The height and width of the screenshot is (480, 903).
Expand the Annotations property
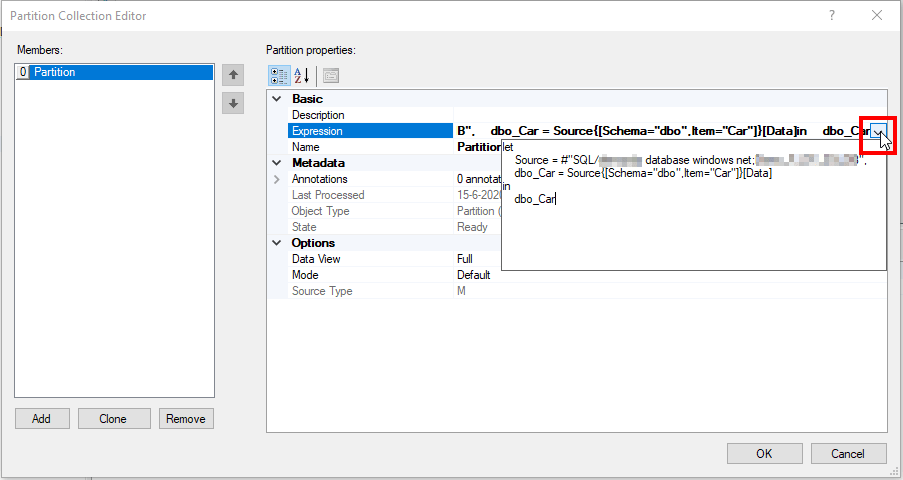pyautogui.click(x=277, y=179)
